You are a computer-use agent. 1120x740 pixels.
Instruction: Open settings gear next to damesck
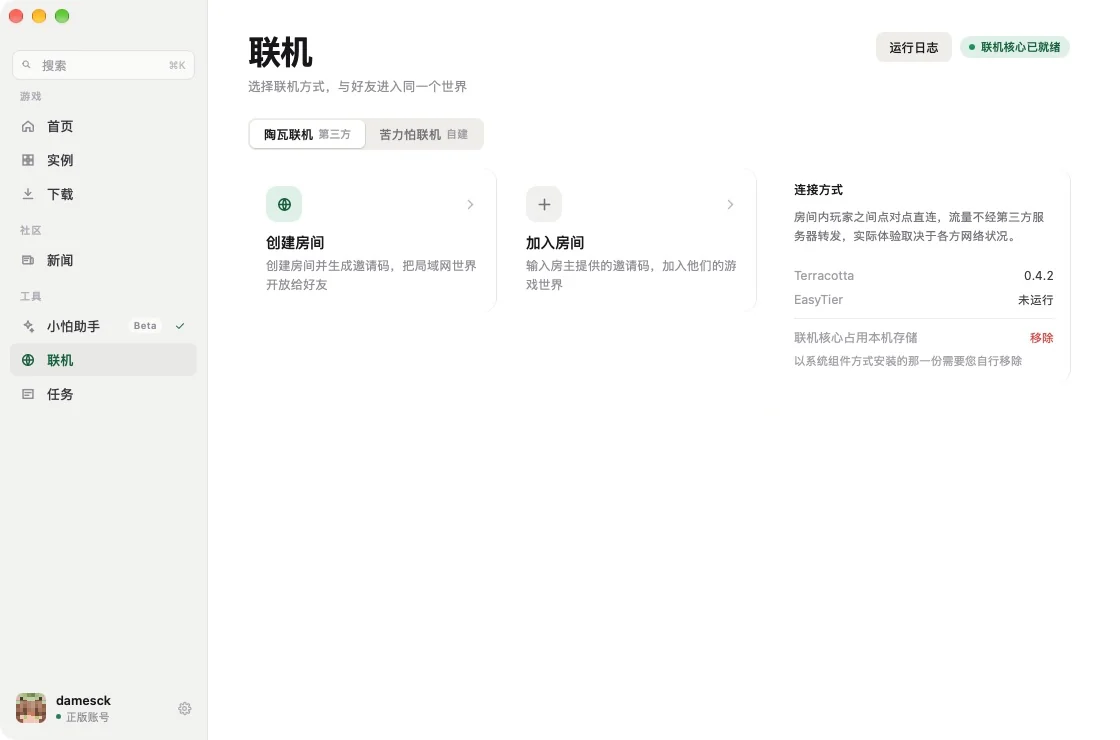pos(184,709)
